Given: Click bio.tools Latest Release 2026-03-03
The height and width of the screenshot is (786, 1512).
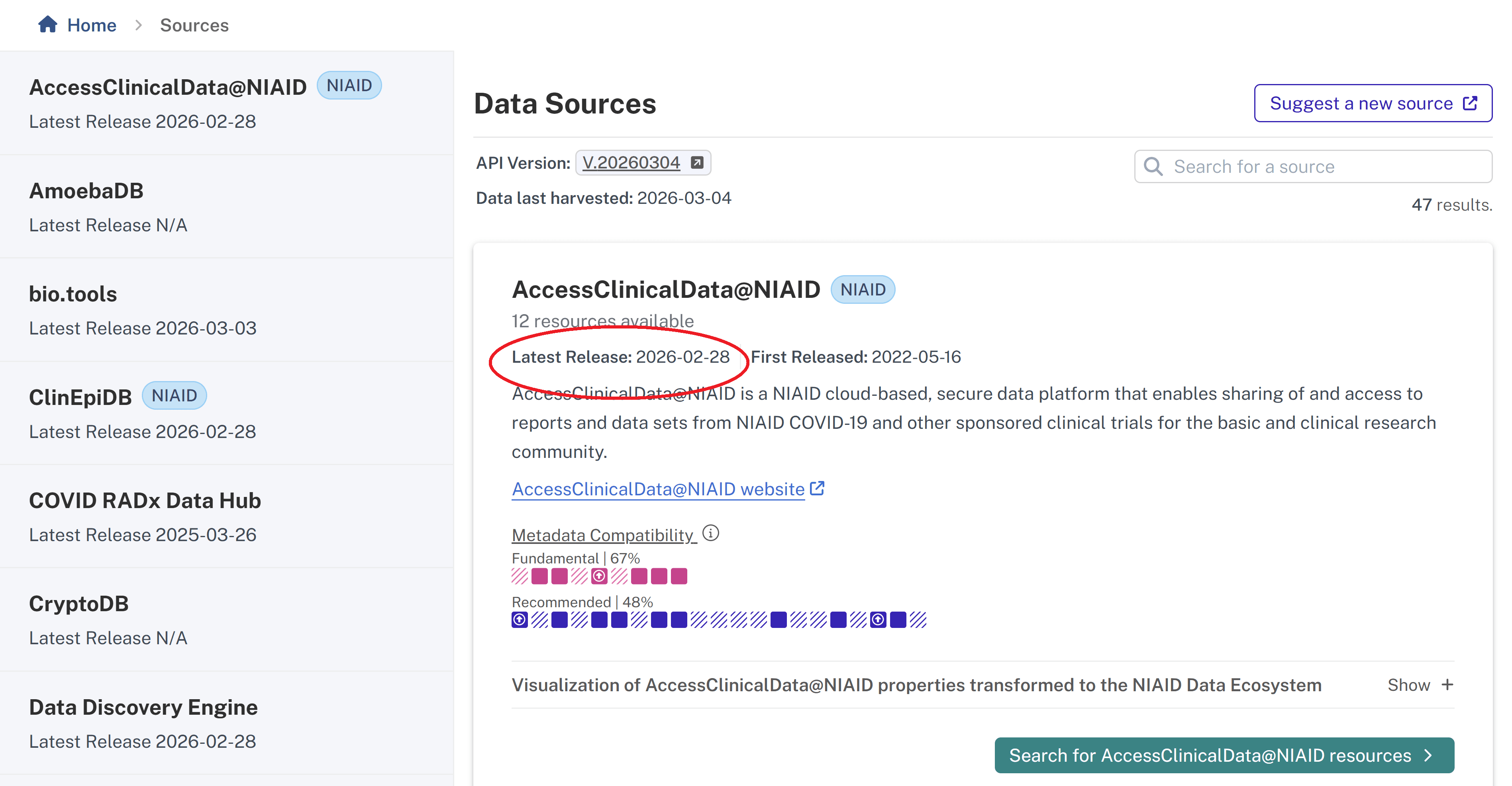Looking at the screenshot, I should point(143,328).
